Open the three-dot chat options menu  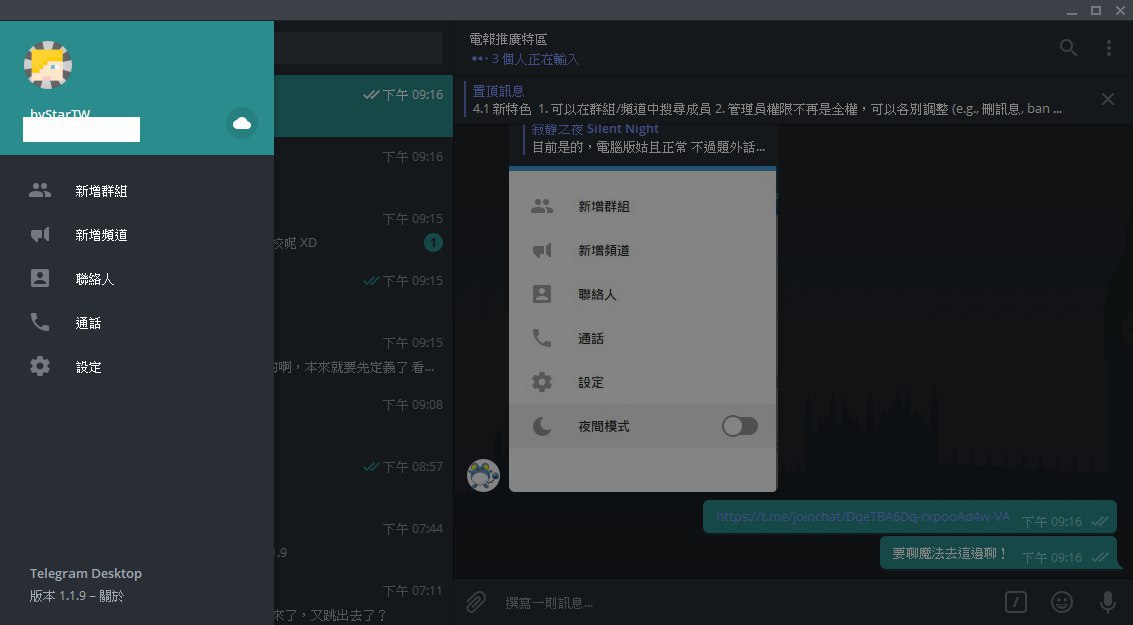point(1108,48)
